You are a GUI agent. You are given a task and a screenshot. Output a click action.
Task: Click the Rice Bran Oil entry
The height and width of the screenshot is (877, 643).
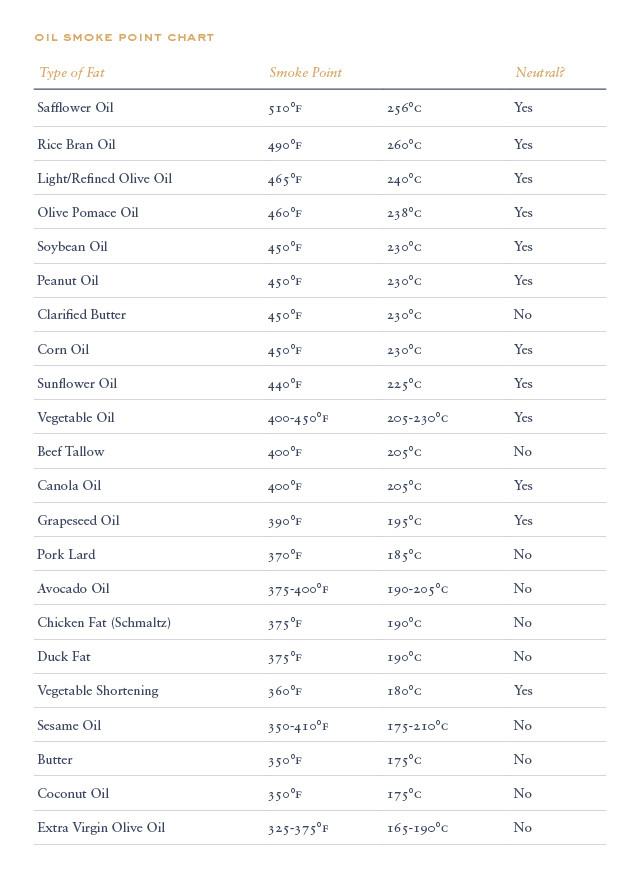(x=76, y=145)
